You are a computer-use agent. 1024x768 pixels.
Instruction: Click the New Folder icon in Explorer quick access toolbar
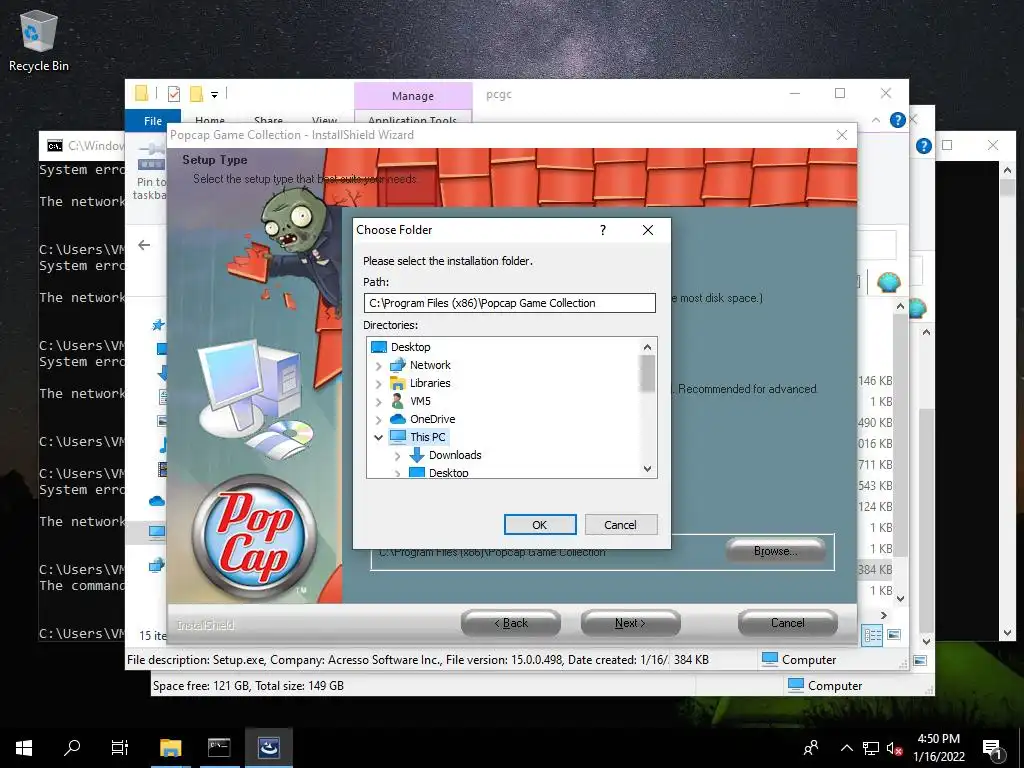(x=196, y=94)
